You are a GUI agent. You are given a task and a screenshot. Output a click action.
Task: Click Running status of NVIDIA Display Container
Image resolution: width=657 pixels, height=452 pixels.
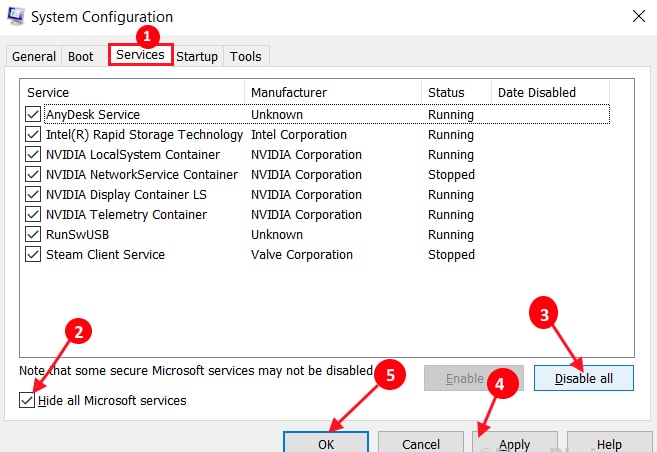(x=451, y=195)
